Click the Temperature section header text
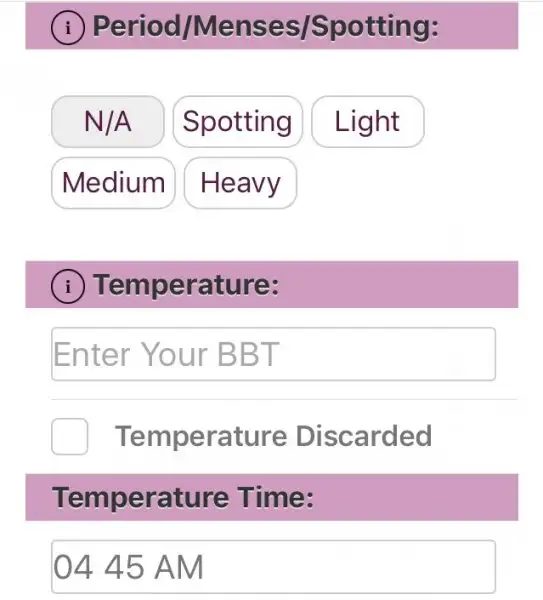543x600 pixels. click(x=186, y=285)
